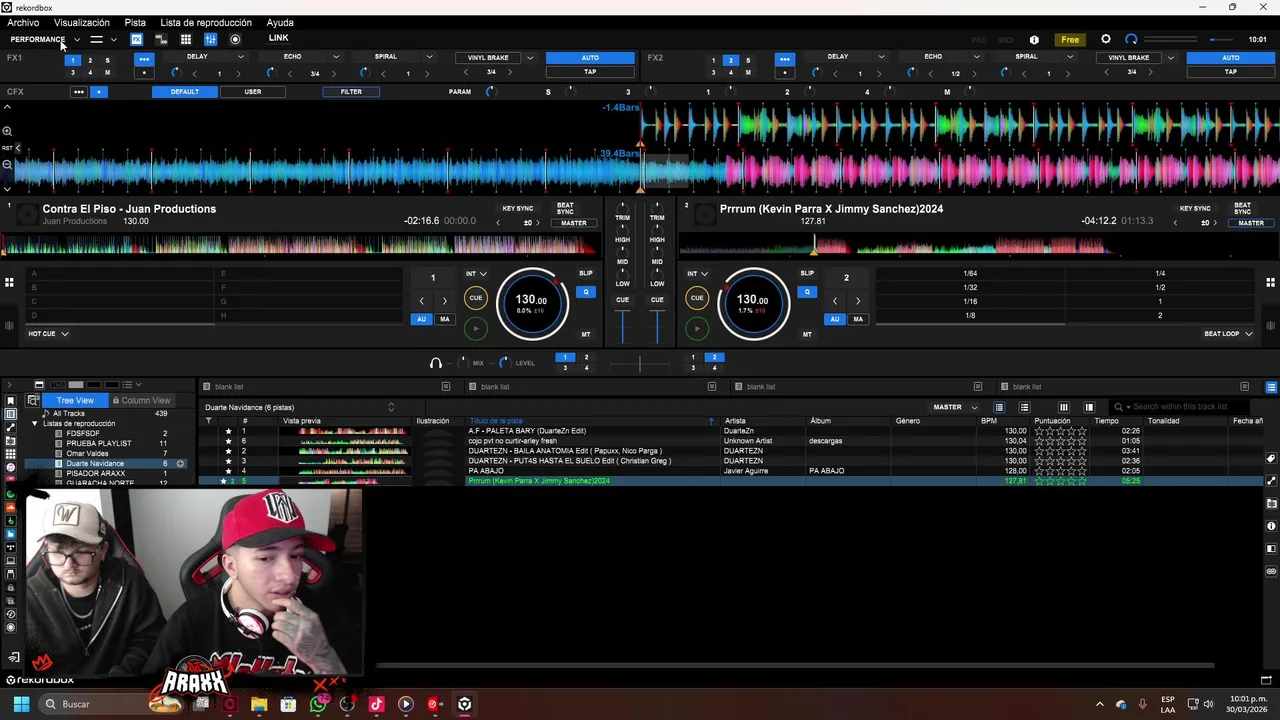This screenshot has height=720, width=1280.
Task: Open Windows Start menu
Action: pos(21,704)
